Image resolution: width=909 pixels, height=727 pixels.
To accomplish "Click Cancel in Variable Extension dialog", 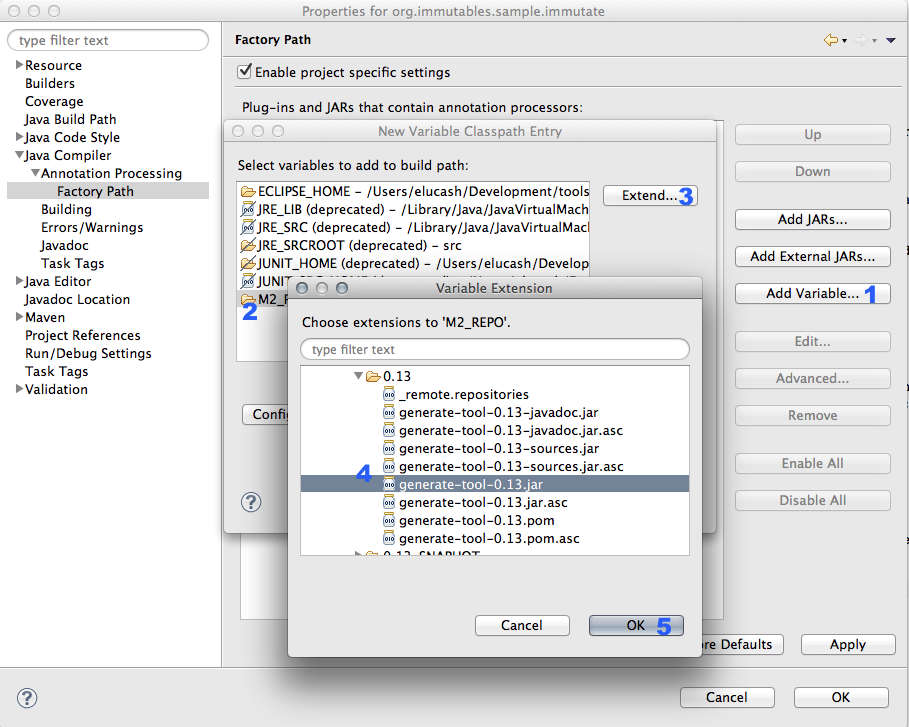I will click(x=522, y=625).
